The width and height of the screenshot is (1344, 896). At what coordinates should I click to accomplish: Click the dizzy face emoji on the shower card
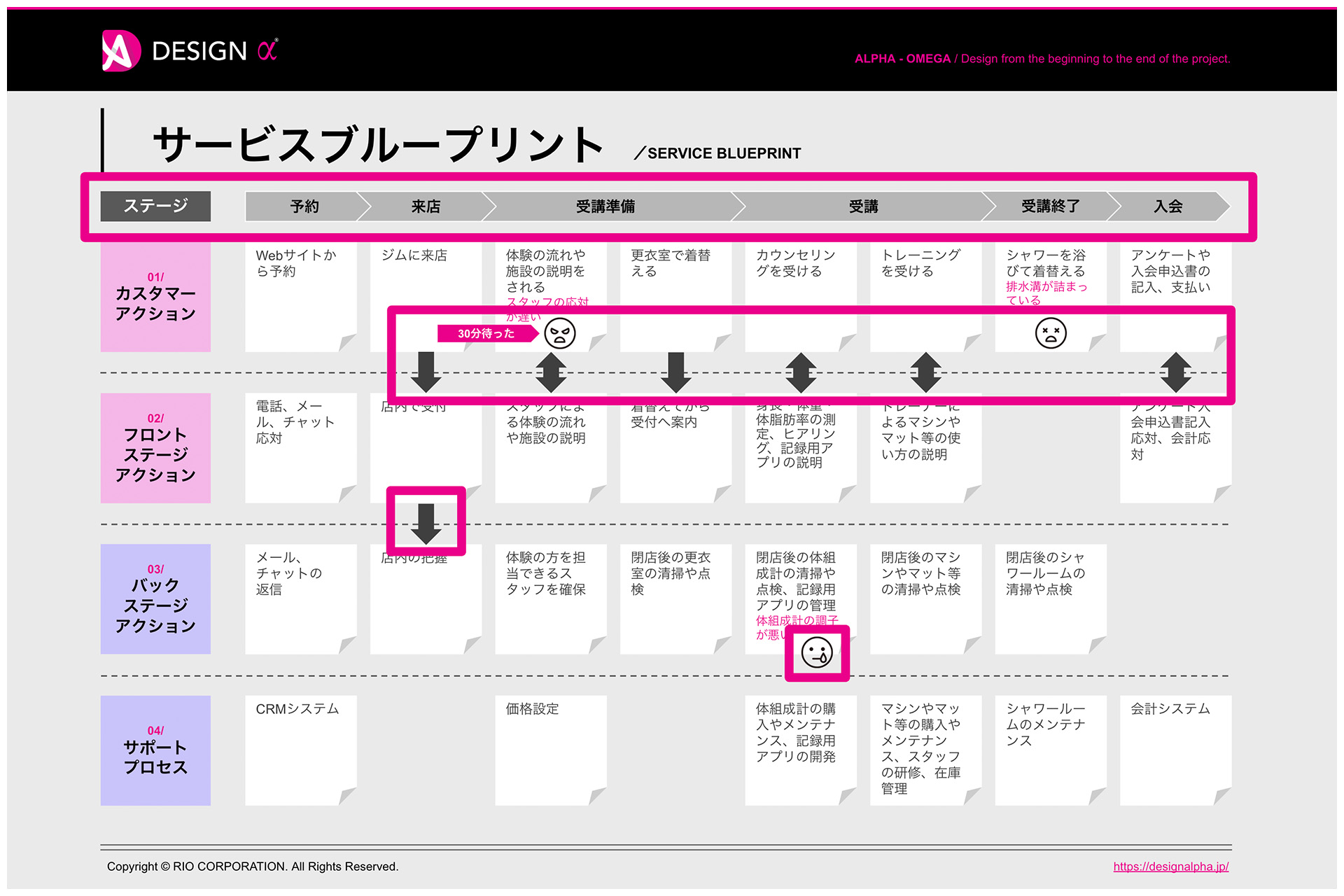coord(1051,333)
